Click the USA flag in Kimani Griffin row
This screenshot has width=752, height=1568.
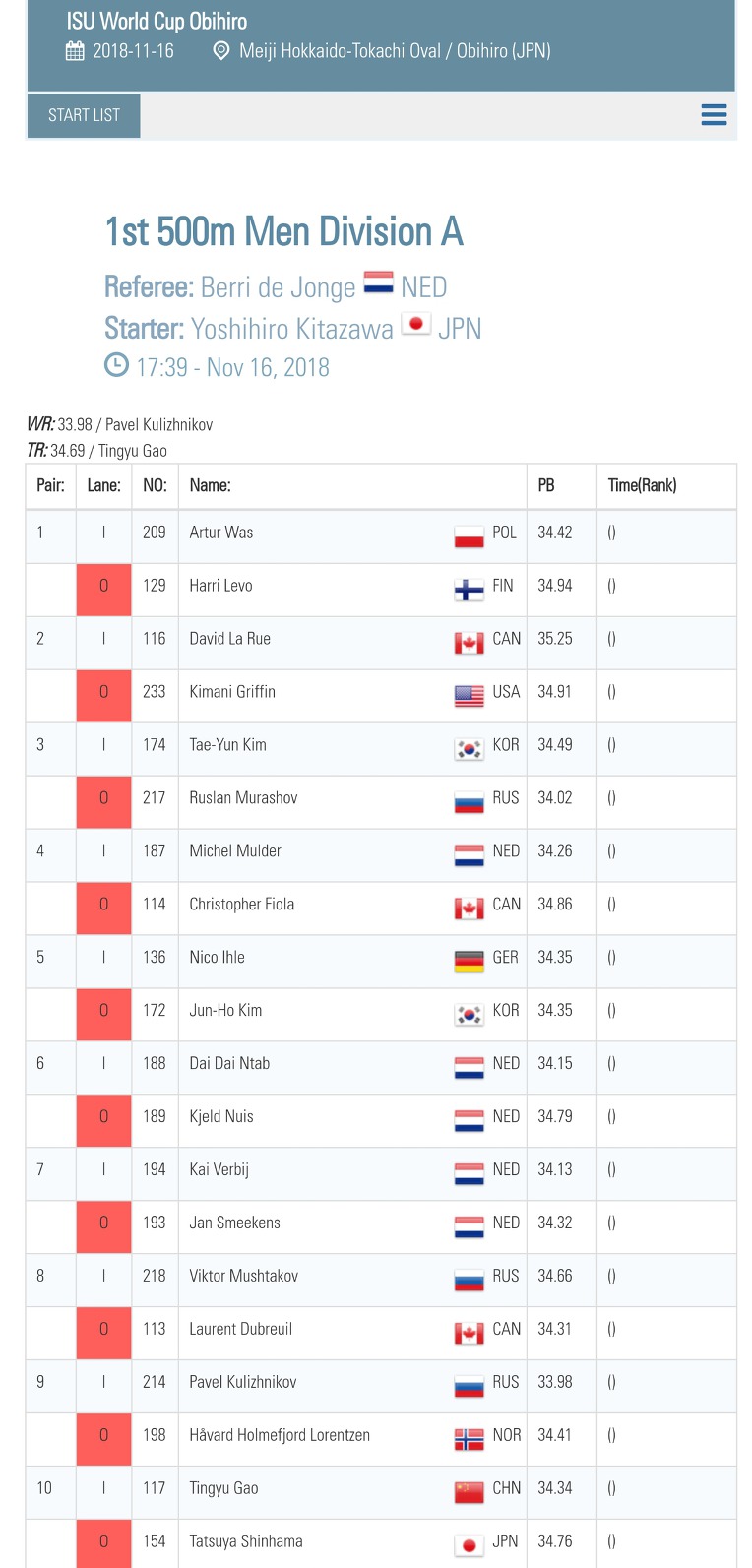point(469,696)
